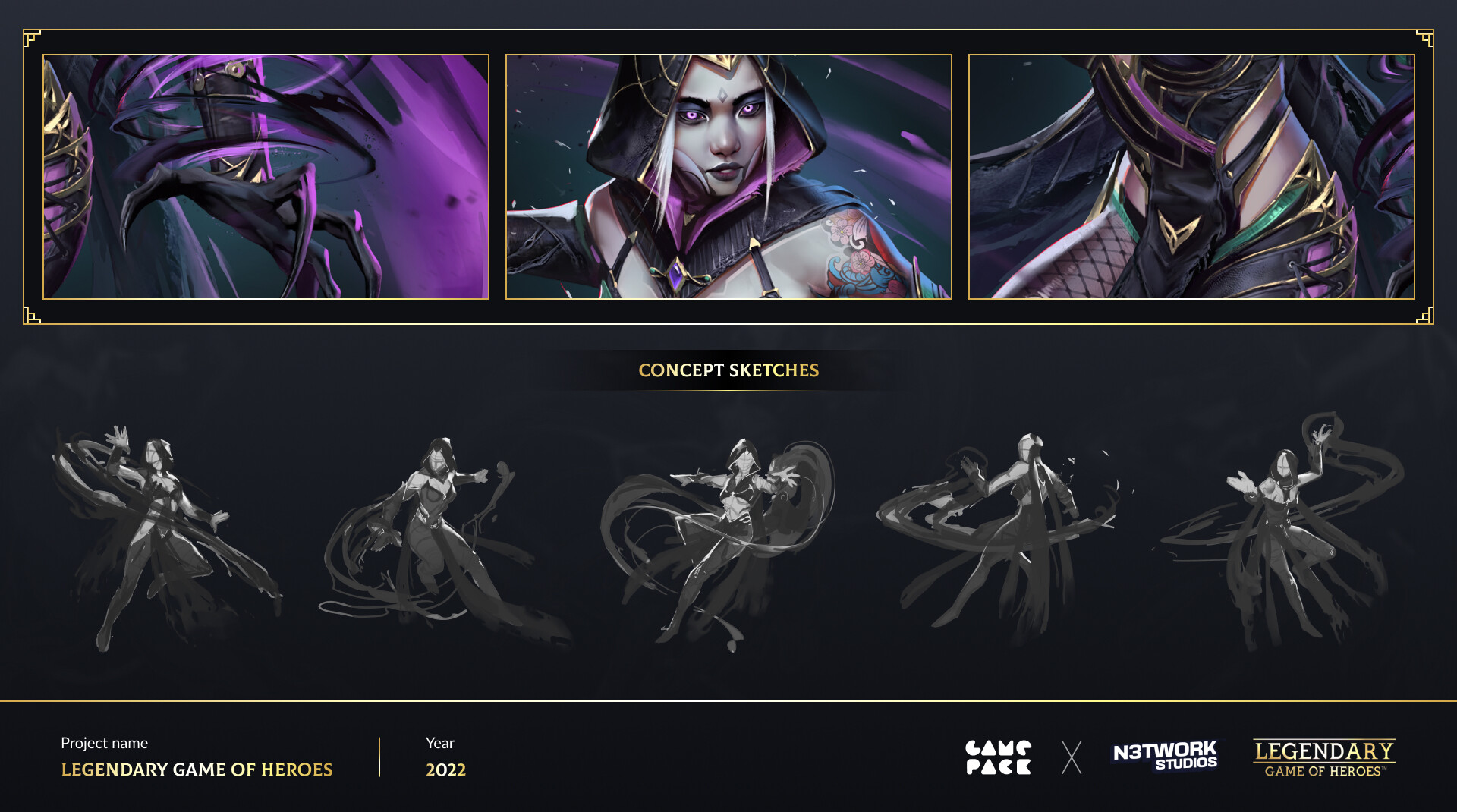Click the year 2022 text

[445, 770]
